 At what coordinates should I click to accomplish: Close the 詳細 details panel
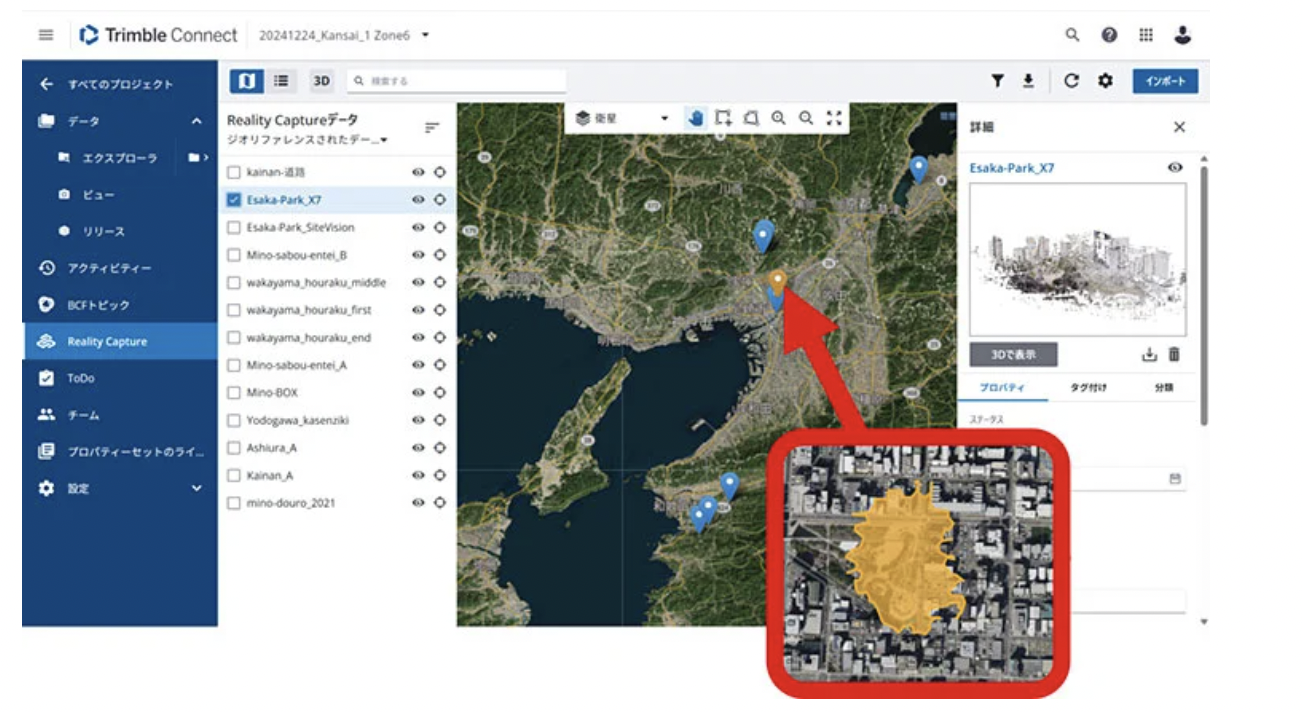(1179, 127)
